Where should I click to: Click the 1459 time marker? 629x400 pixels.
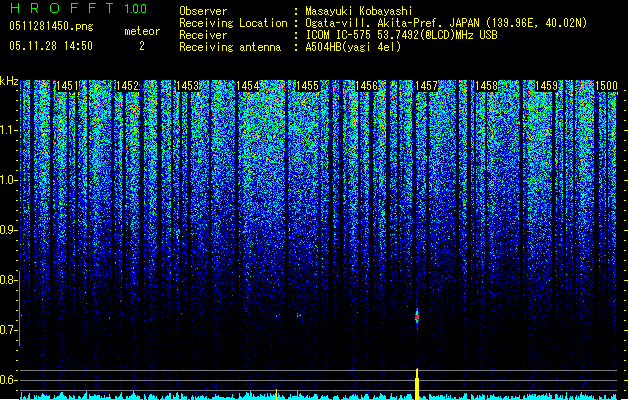tap(546, 86)
